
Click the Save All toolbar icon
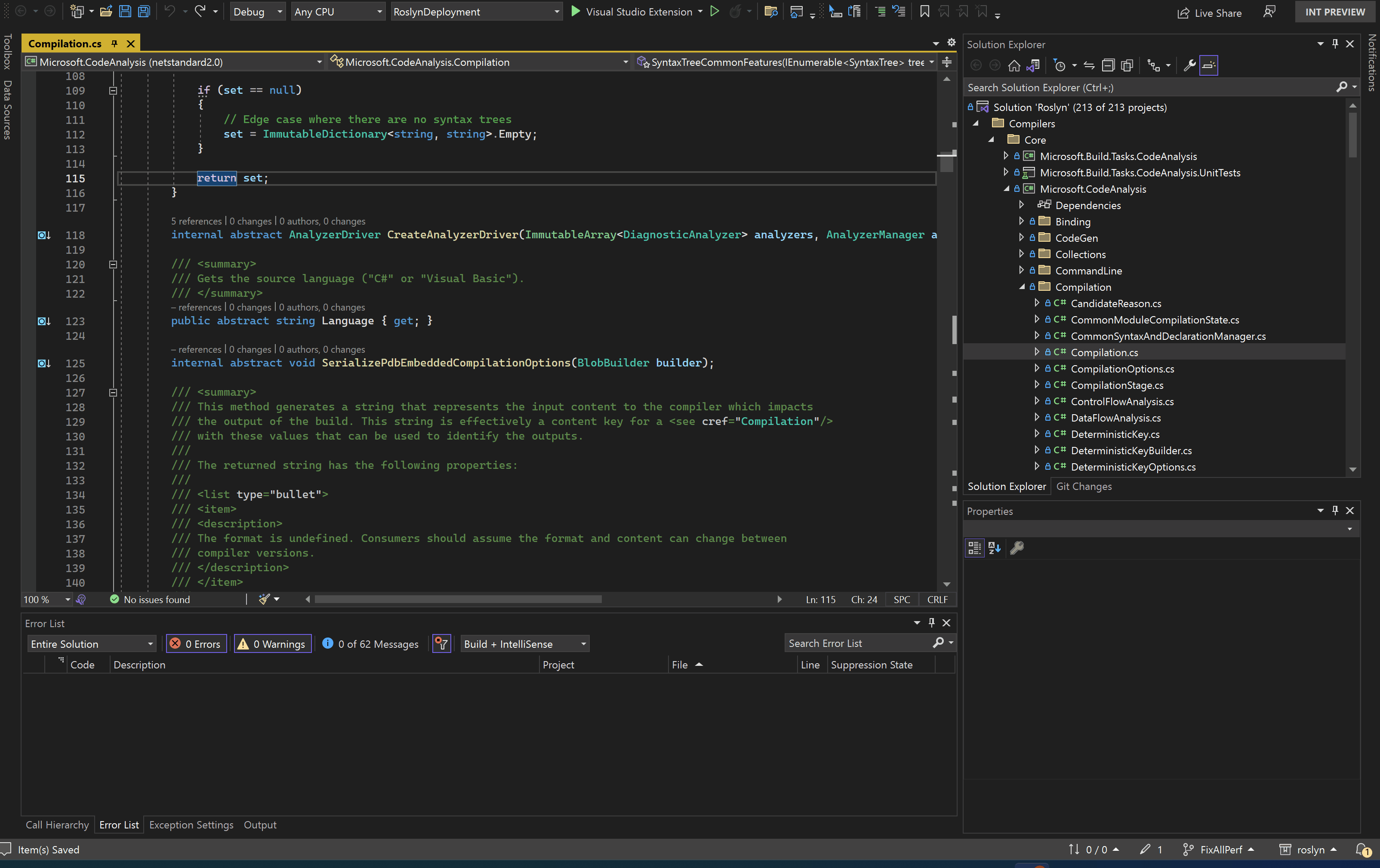144,12
